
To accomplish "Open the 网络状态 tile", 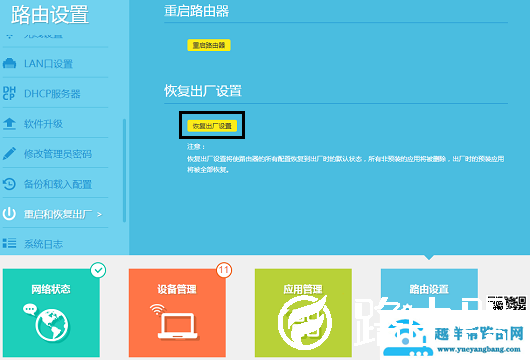I will click(x=51, y=313).
